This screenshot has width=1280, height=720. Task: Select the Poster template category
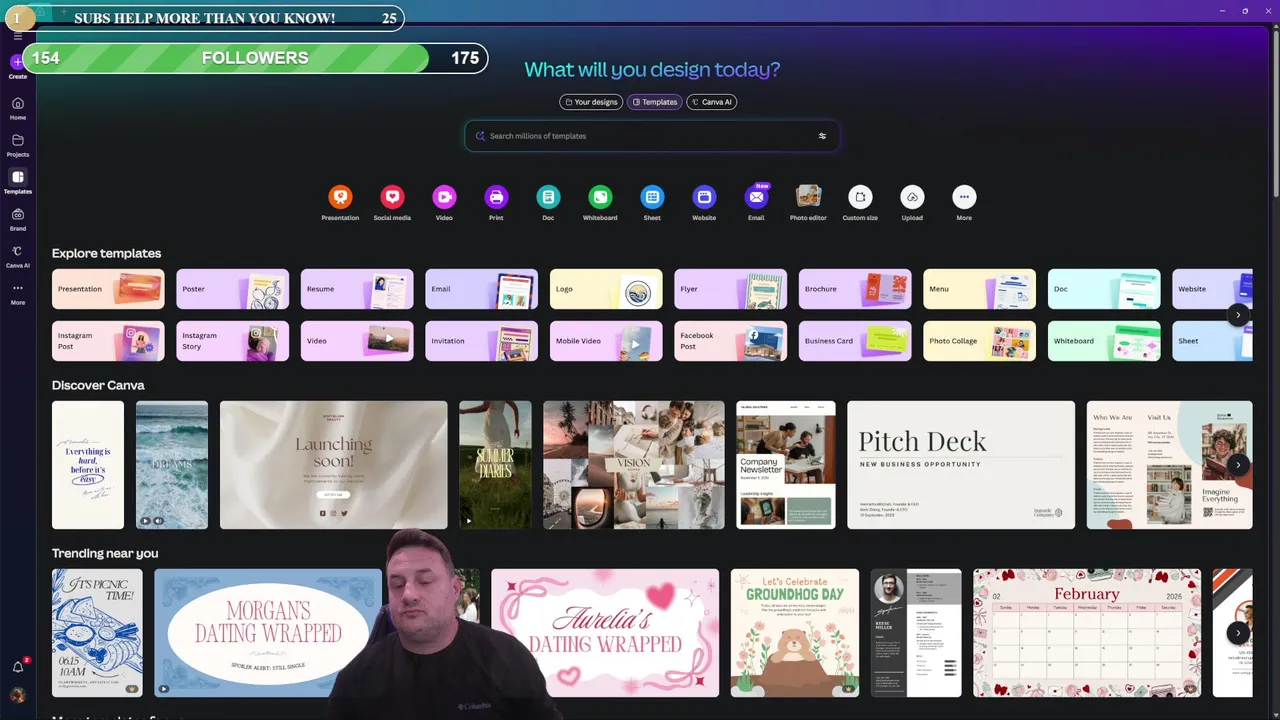tap(232, 289)
